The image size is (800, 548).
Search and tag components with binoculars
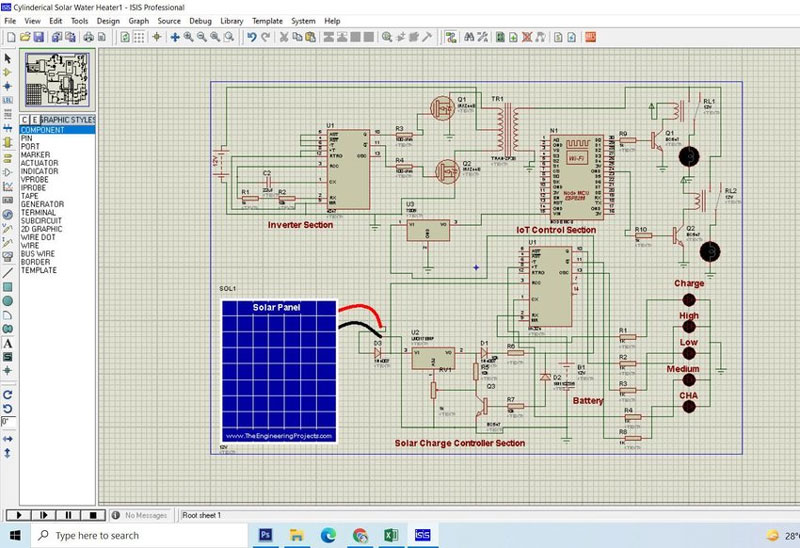469,37
